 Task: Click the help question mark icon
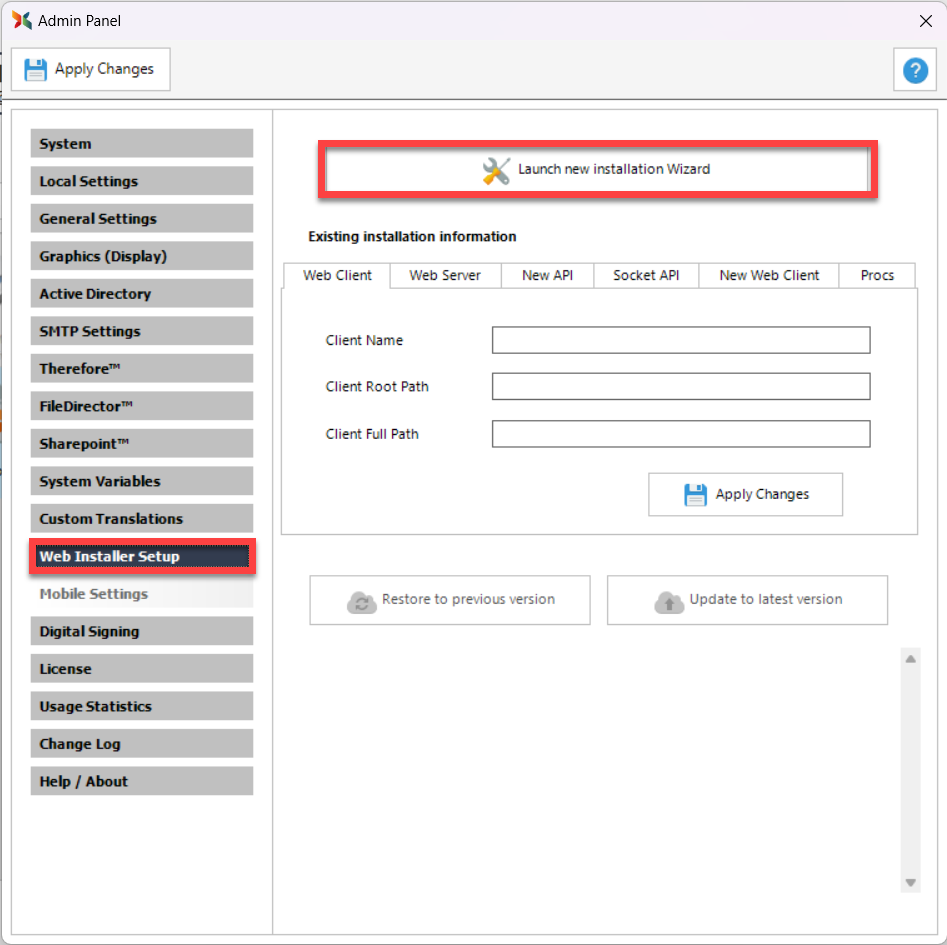click(x=914, y=70)
